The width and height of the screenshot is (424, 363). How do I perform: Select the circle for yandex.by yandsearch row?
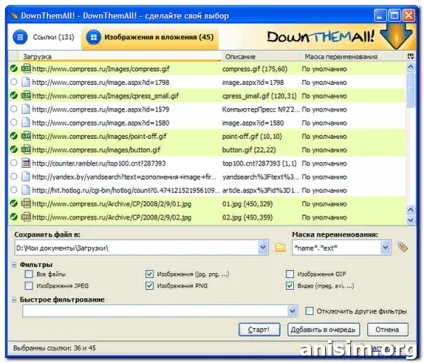tap(14, 177)
